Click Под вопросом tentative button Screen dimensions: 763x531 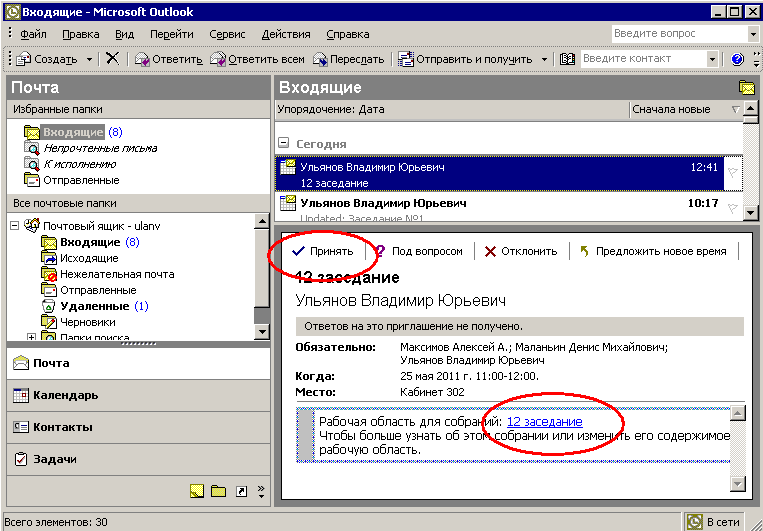(420, 251)
